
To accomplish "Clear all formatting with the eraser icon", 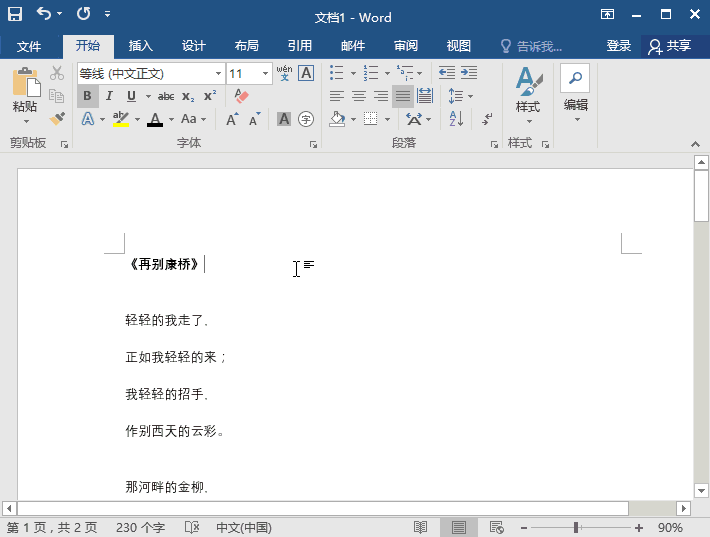I will (x=241, y=96).
